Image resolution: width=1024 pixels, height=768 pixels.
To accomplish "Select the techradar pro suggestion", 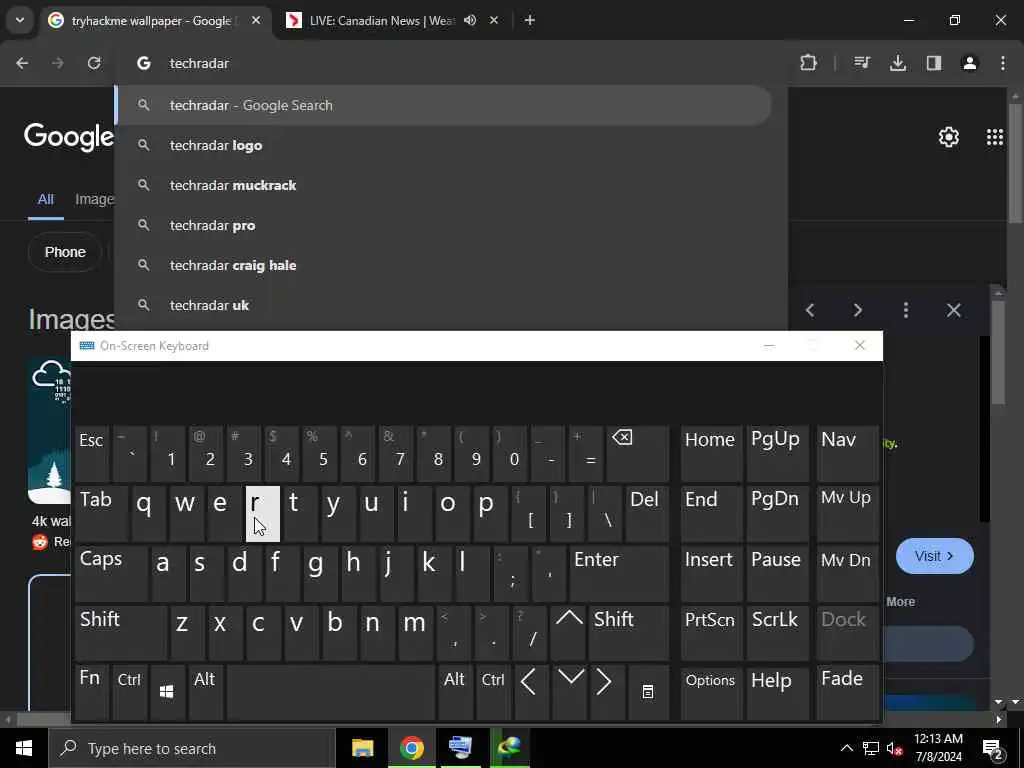I will [444, 225].
